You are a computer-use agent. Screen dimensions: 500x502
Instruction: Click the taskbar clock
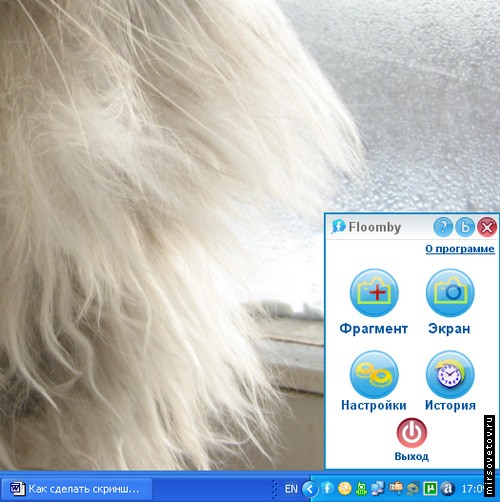(x=472, y=489)
